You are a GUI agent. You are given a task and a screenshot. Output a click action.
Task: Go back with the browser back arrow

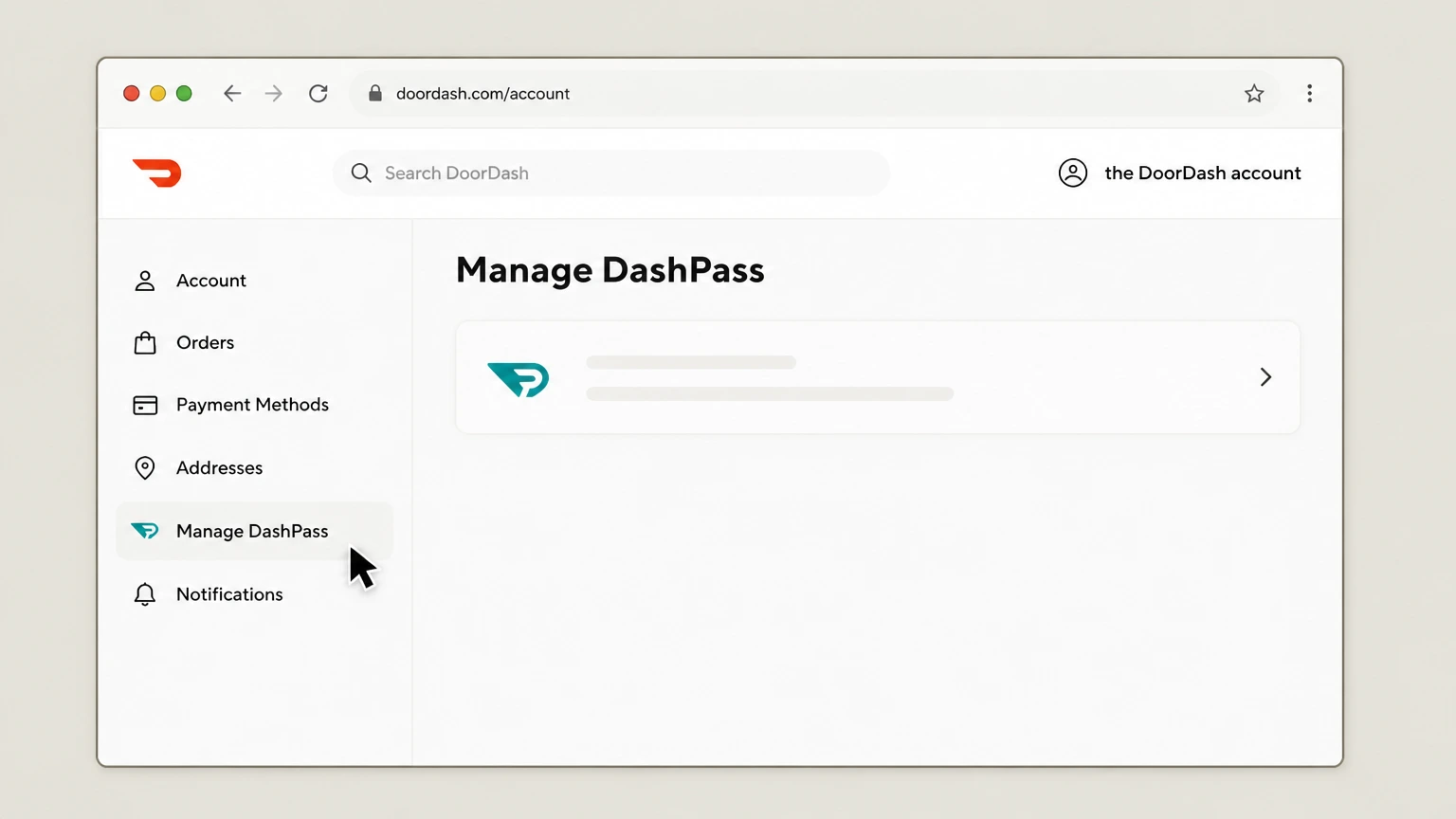232,93
